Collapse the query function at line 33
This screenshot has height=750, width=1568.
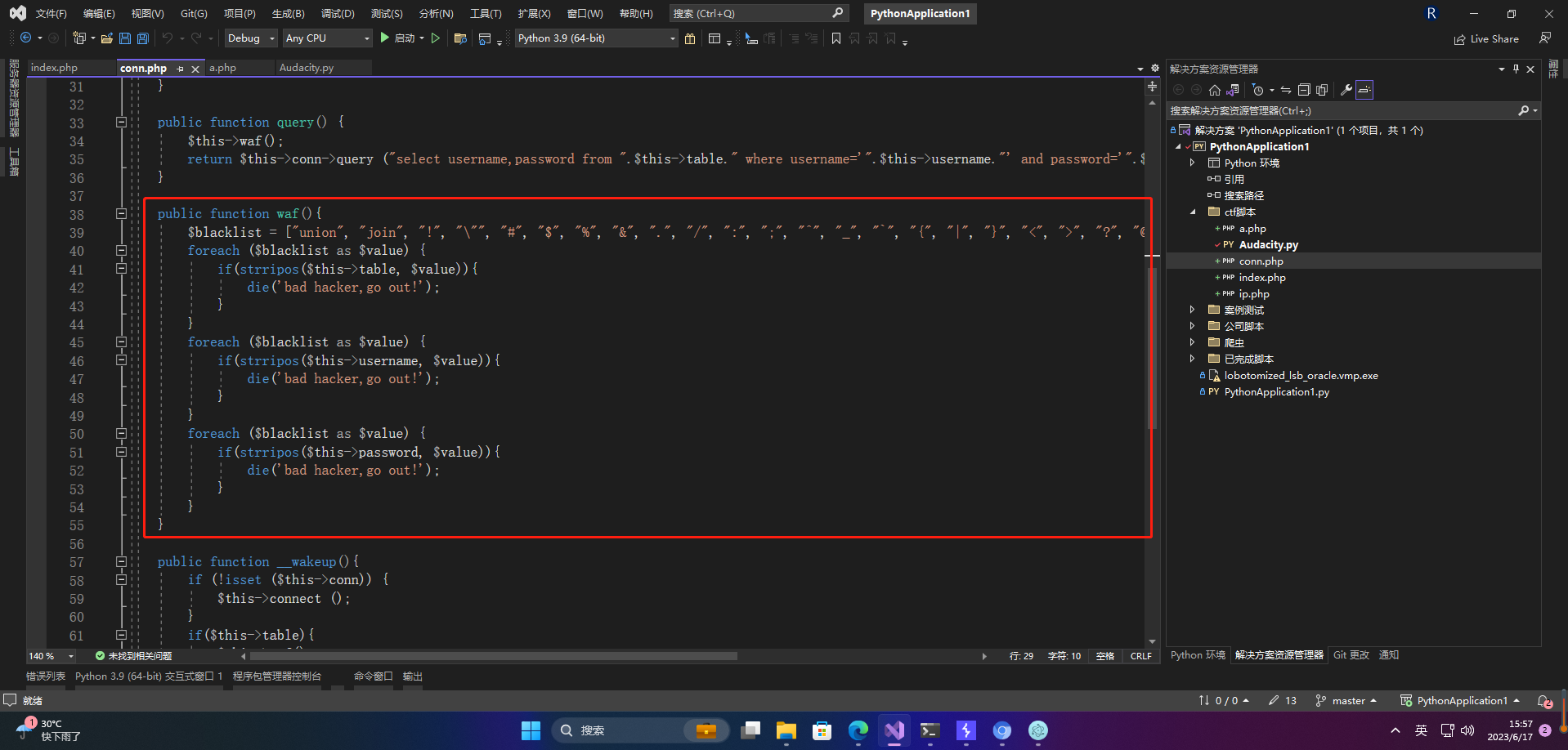(121, 122)
